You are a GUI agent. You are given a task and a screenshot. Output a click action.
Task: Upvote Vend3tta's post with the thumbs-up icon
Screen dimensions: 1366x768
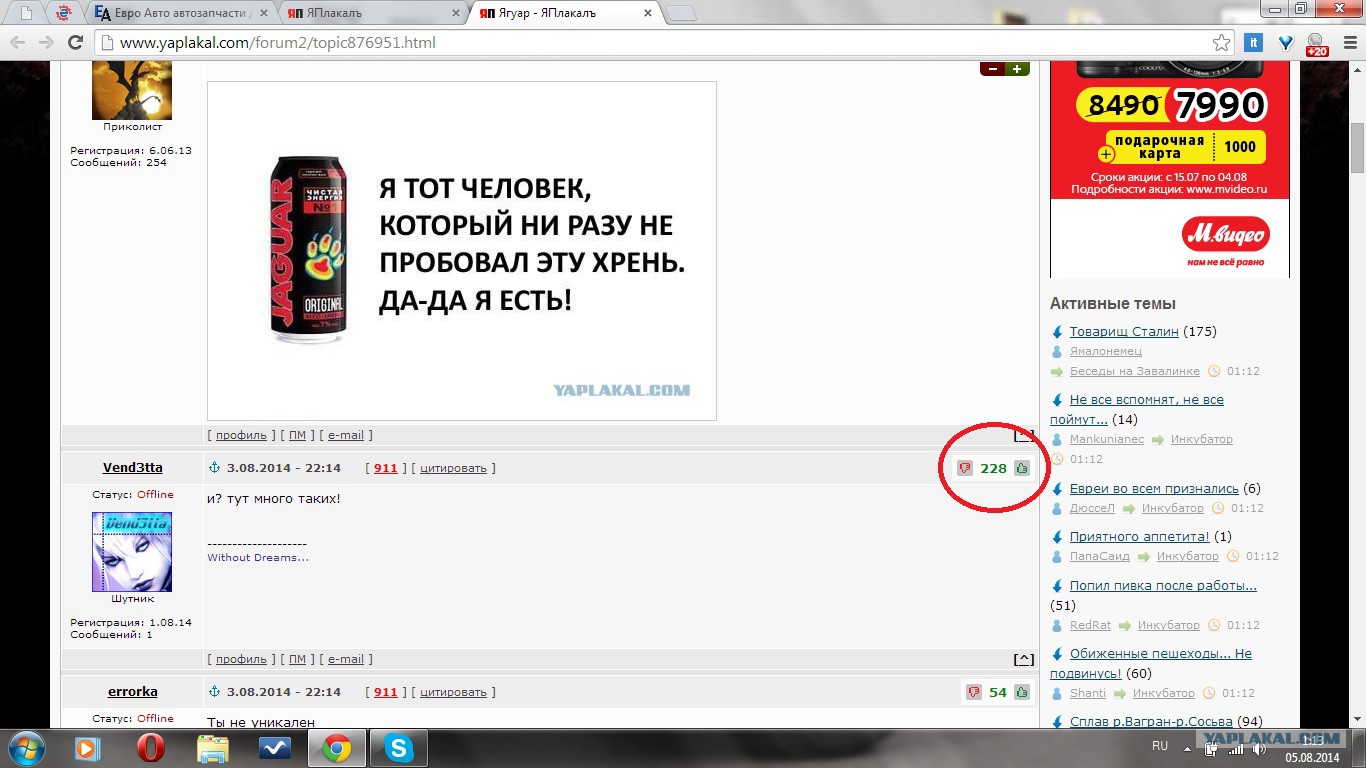tap(1021, 468)
